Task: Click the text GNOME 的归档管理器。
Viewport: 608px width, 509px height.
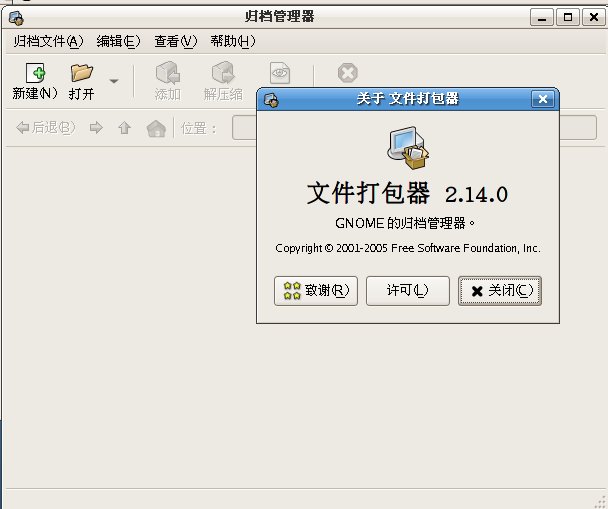Action: coord(405,223)
